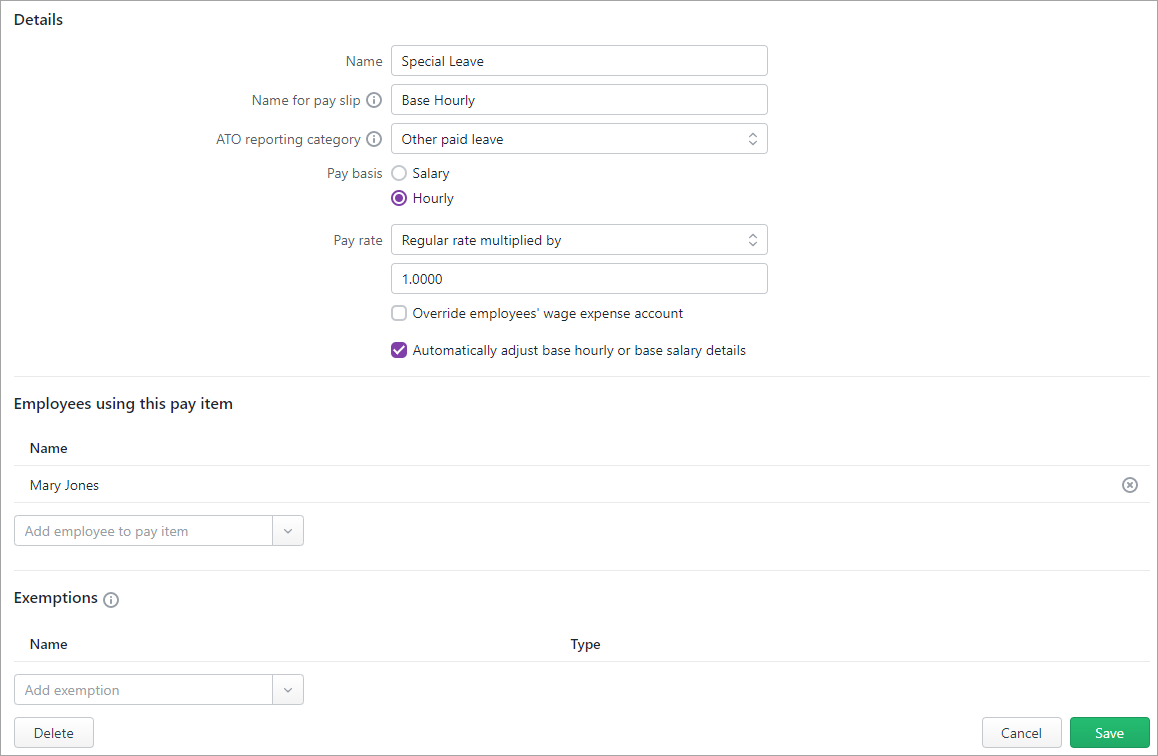The width and height of the screenshot is (1158, 756).
Task: Open the Pay rate dropdown
Action: click(x=579, y=240)
